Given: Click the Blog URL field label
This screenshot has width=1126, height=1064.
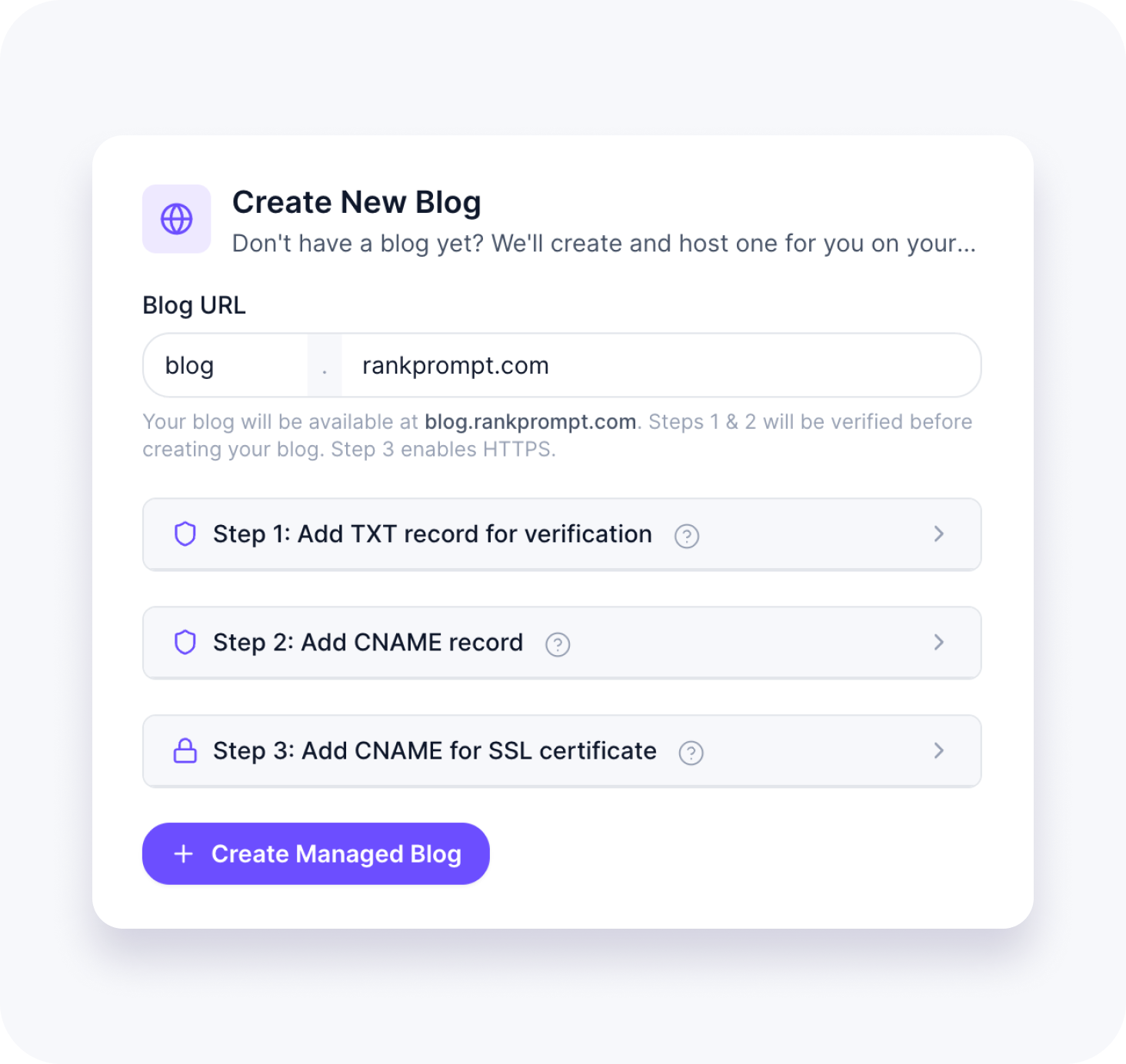Looking at the screenshot, I should (x=195, y=305).
